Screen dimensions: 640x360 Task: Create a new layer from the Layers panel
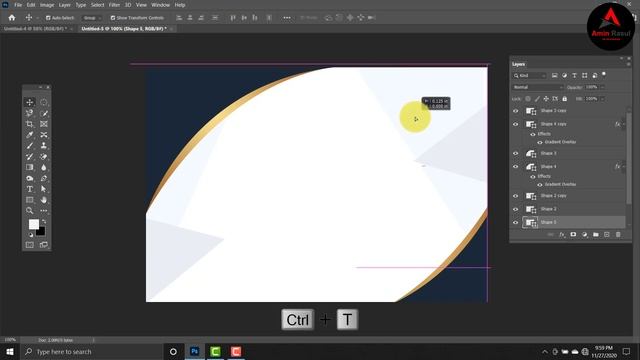[x=607, y=235]
